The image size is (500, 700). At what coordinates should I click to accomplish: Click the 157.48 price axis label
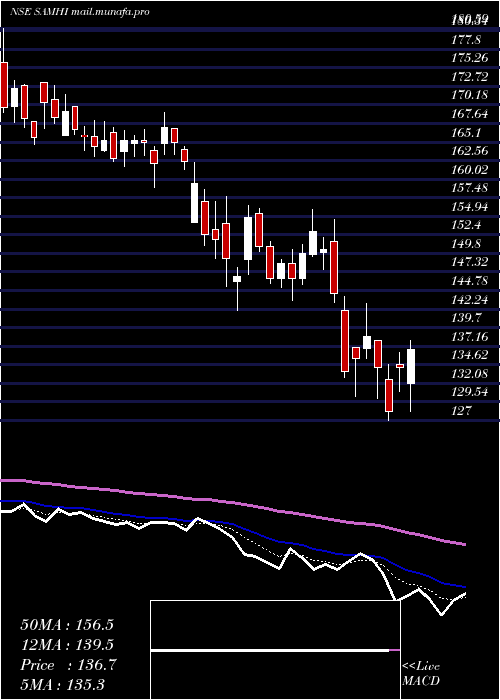470,188
